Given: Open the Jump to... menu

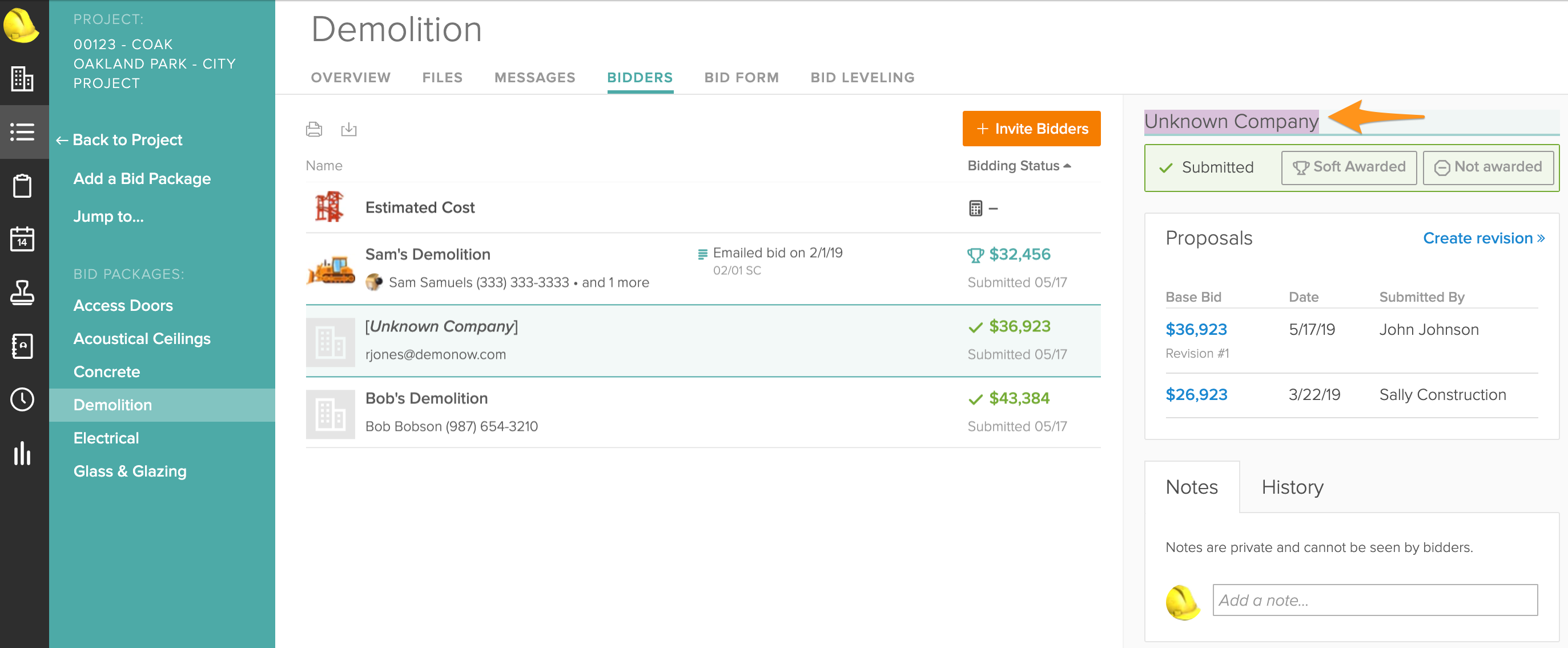Looking at the screenshot, I should (108, 217).
